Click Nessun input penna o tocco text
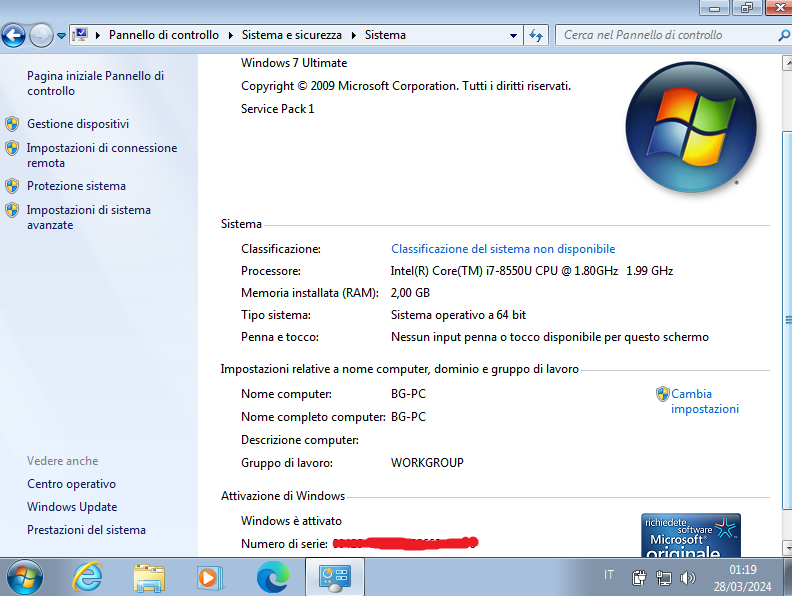The image size is (792, 596). coord(550,337)
